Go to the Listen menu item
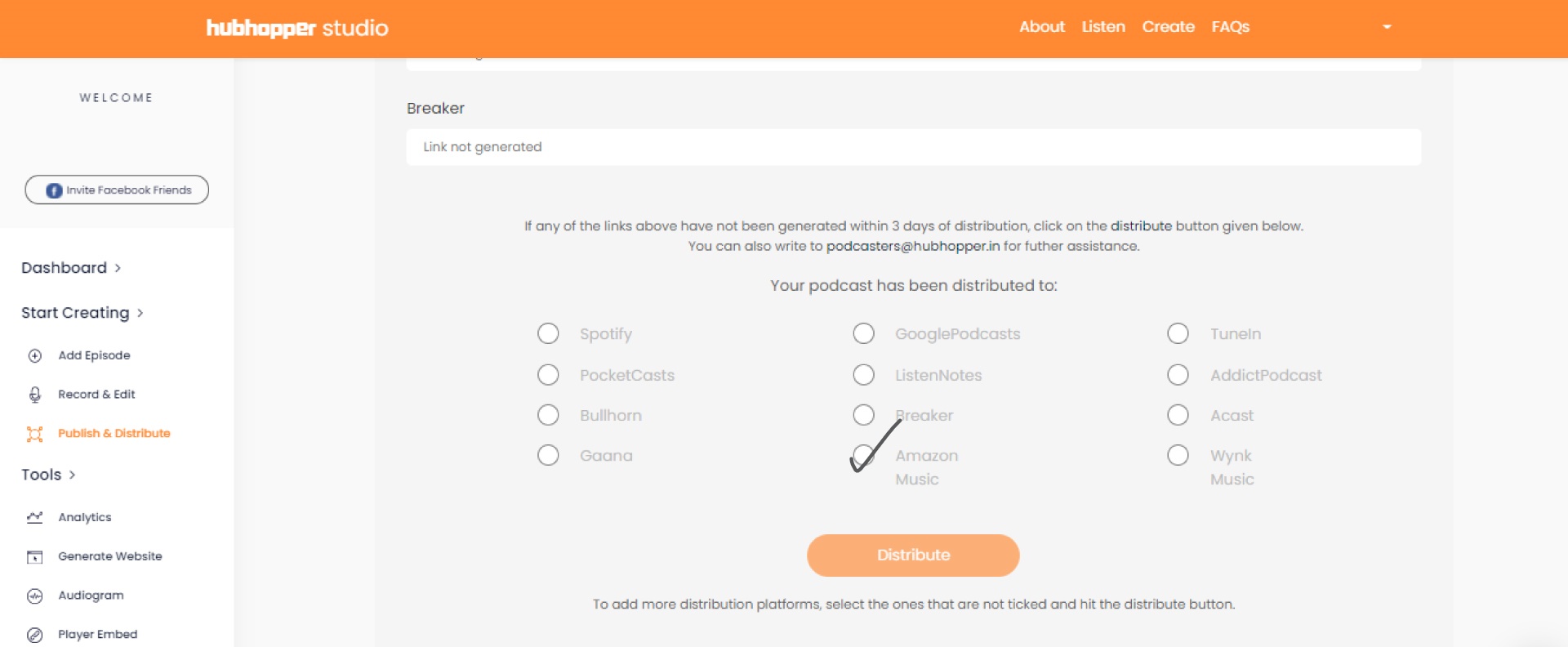Image resolution: width=1568 pixels, height=647 pixels. 1102,27
